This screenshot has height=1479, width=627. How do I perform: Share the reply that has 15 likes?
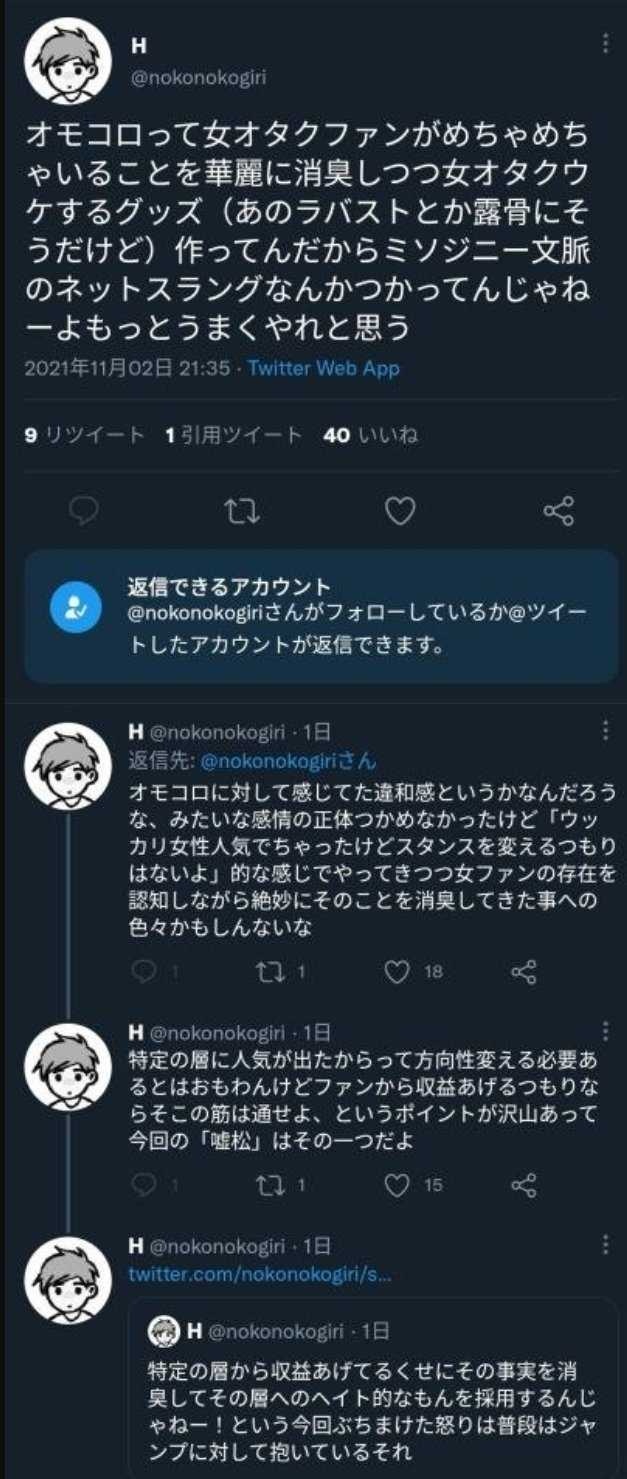click(523, 1185)
